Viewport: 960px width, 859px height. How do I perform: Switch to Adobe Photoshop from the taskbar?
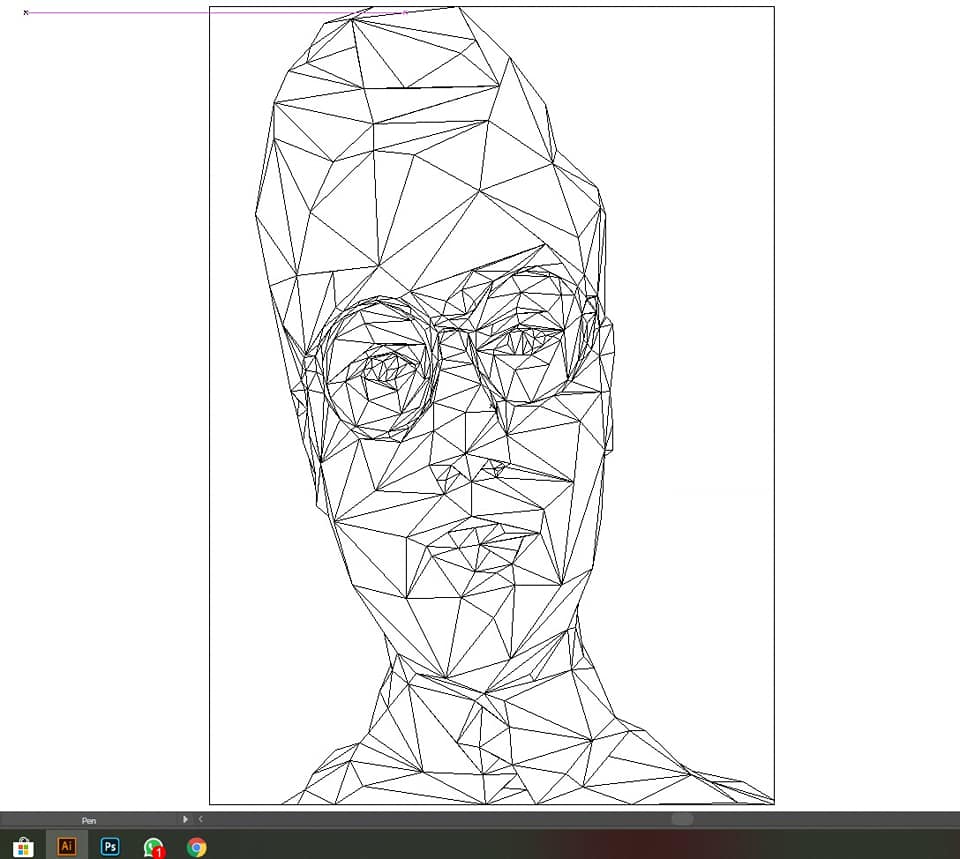coord(110,846)
